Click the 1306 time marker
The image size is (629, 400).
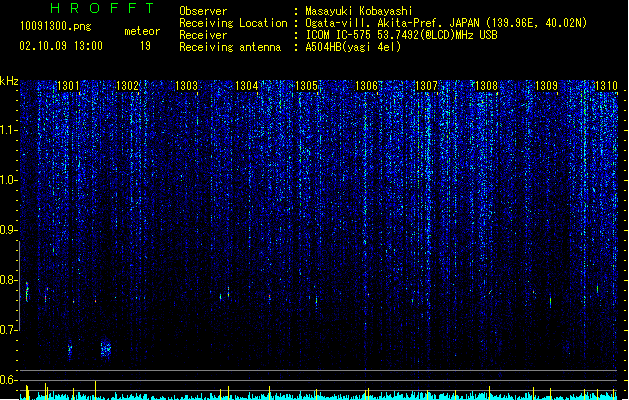click(x=367, y=86)
